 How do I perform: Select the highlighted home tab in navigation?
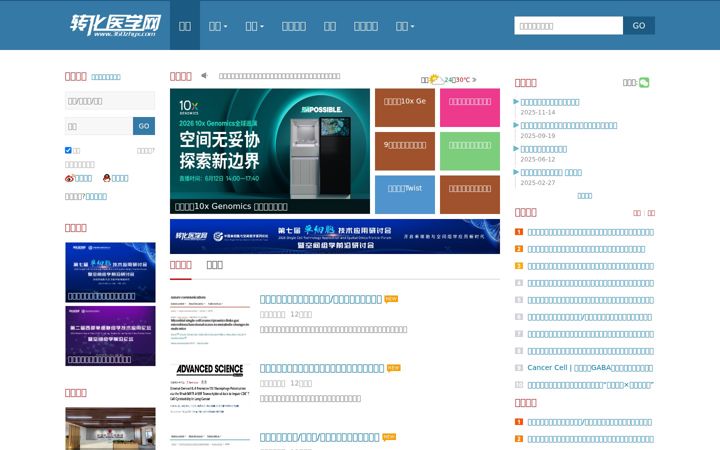tap(185, 25)
